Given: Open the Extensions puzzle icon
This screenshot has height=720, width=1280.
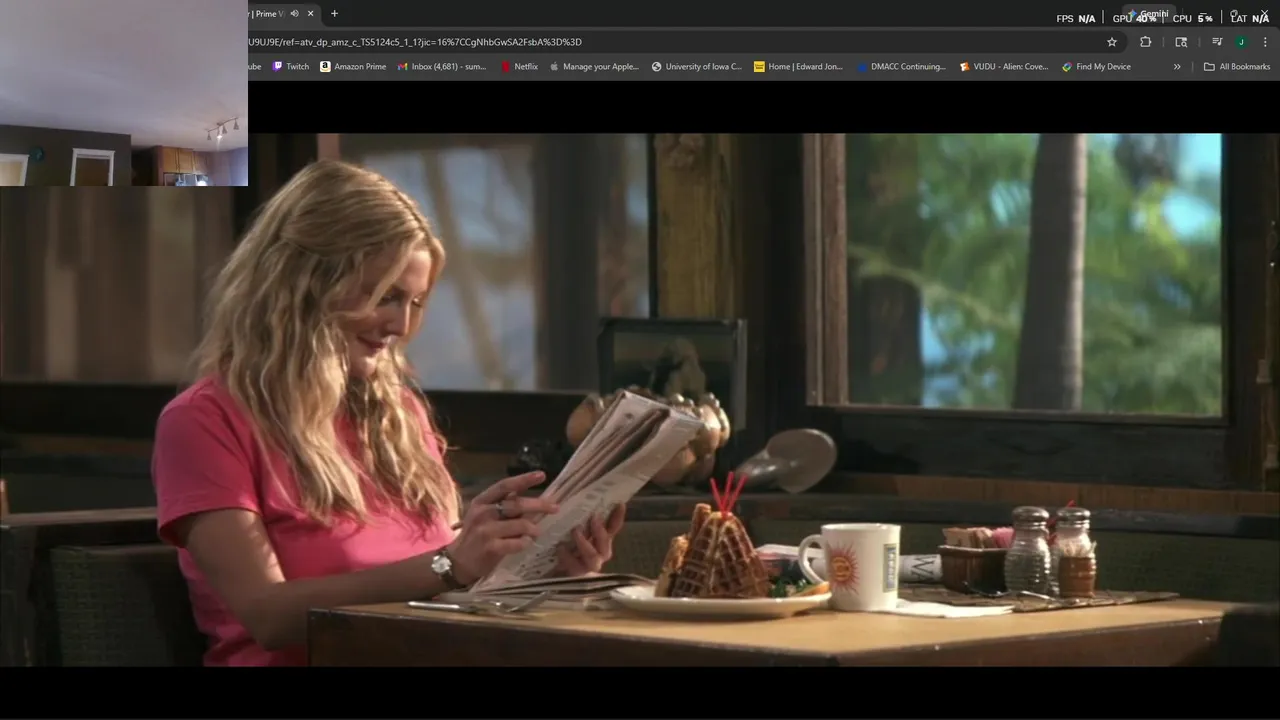Looking at the screenshot, I should pyautogui.click(x=1146, y=42).
